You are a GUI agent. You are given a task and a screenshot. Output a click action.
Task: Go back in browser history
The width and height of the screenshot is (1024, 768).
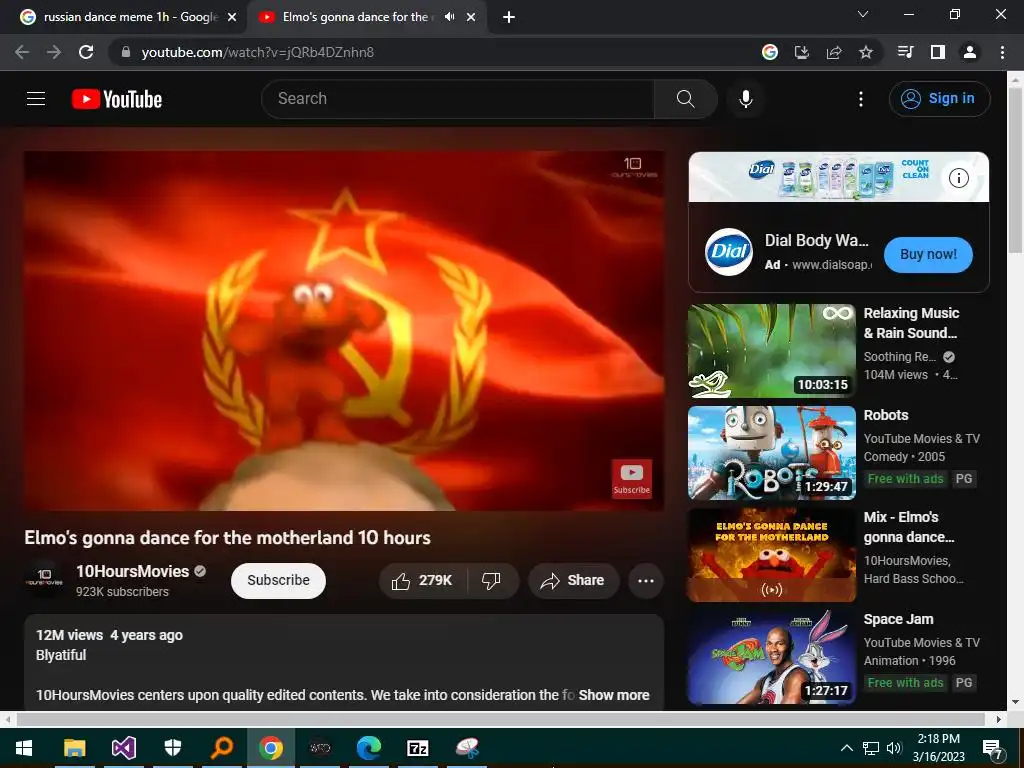point(22,52)
